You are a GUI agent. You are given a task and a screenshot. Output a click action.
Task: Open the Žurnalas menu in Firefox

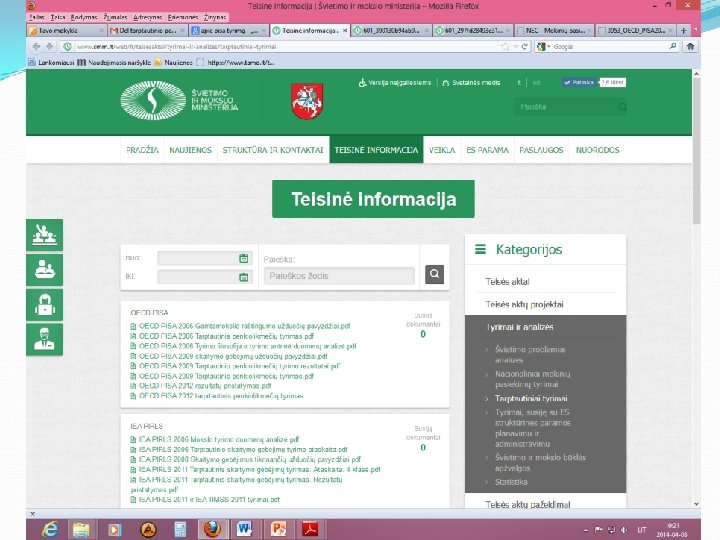[115, 17]
